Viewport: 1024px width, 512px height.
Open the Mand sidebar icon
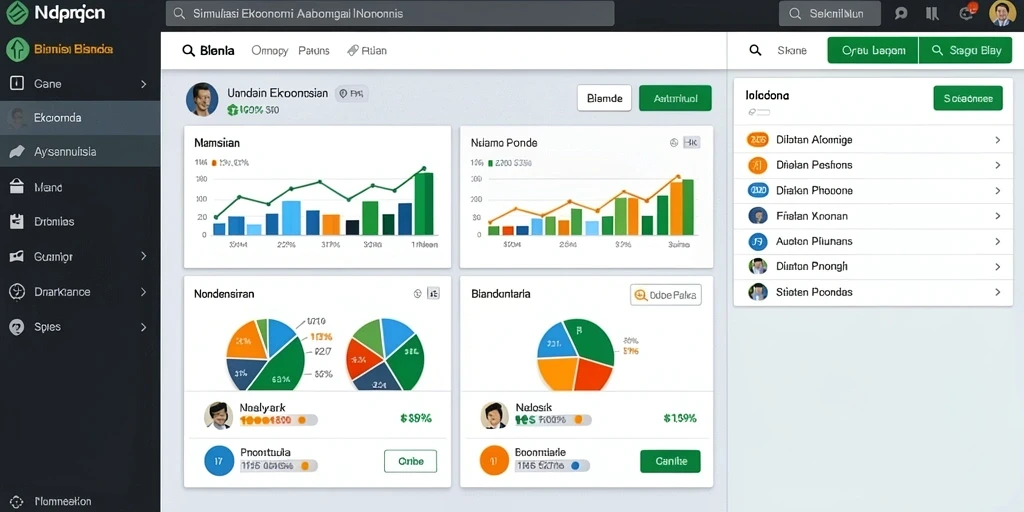[16, 187]
